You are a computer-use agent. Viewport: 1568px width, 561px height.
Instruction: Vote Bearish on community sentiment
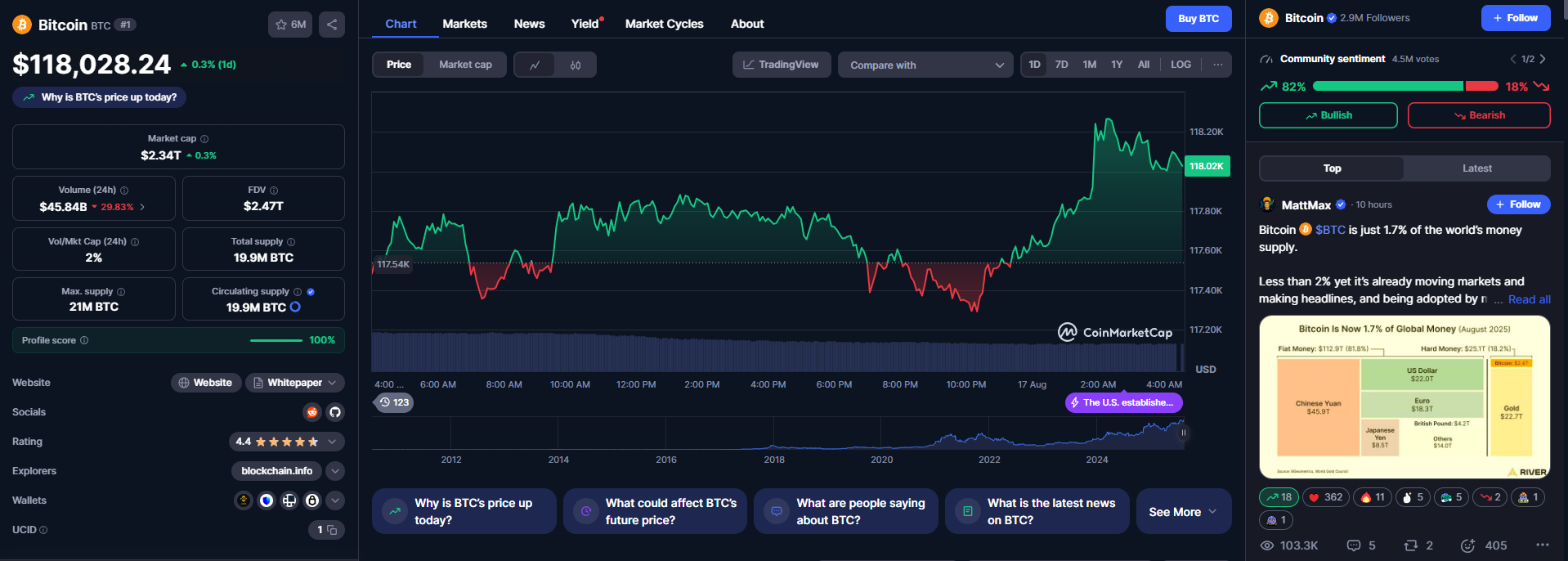(1479, 115)
